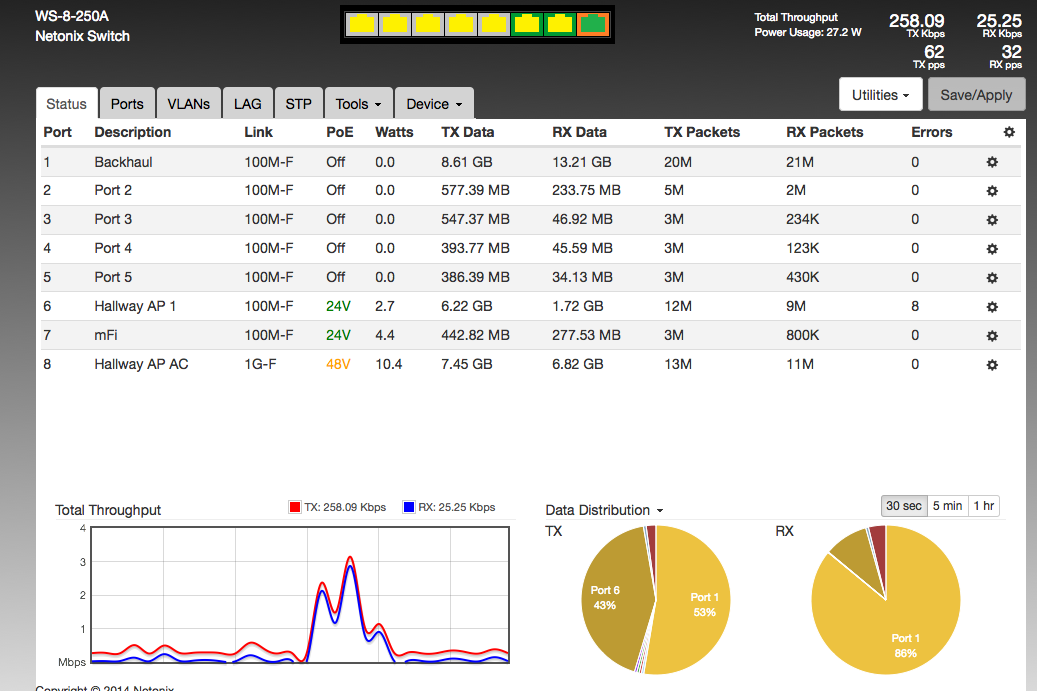Select the 30 sec time range
The height and width of the screenshot is (691, 1037).
tap(904, 506)
